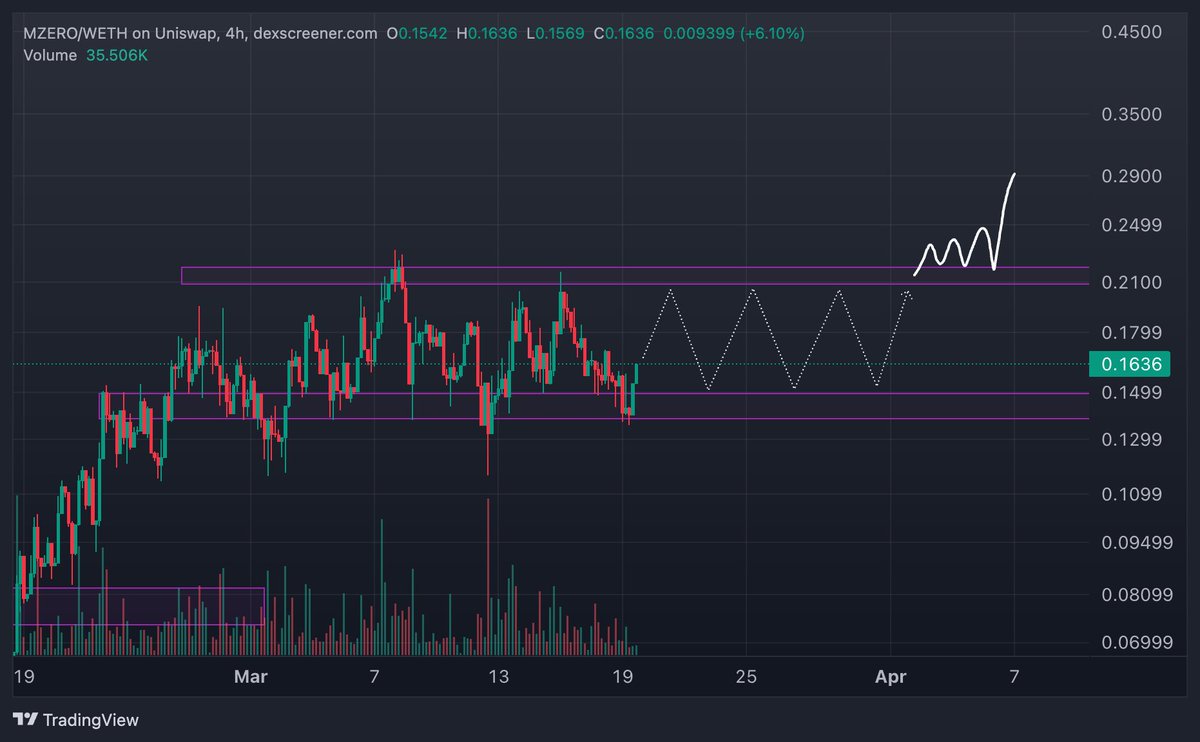Viewport: 1200px width, 742px height.
Task: Click the 35.506K volume value
Action: 115,56
